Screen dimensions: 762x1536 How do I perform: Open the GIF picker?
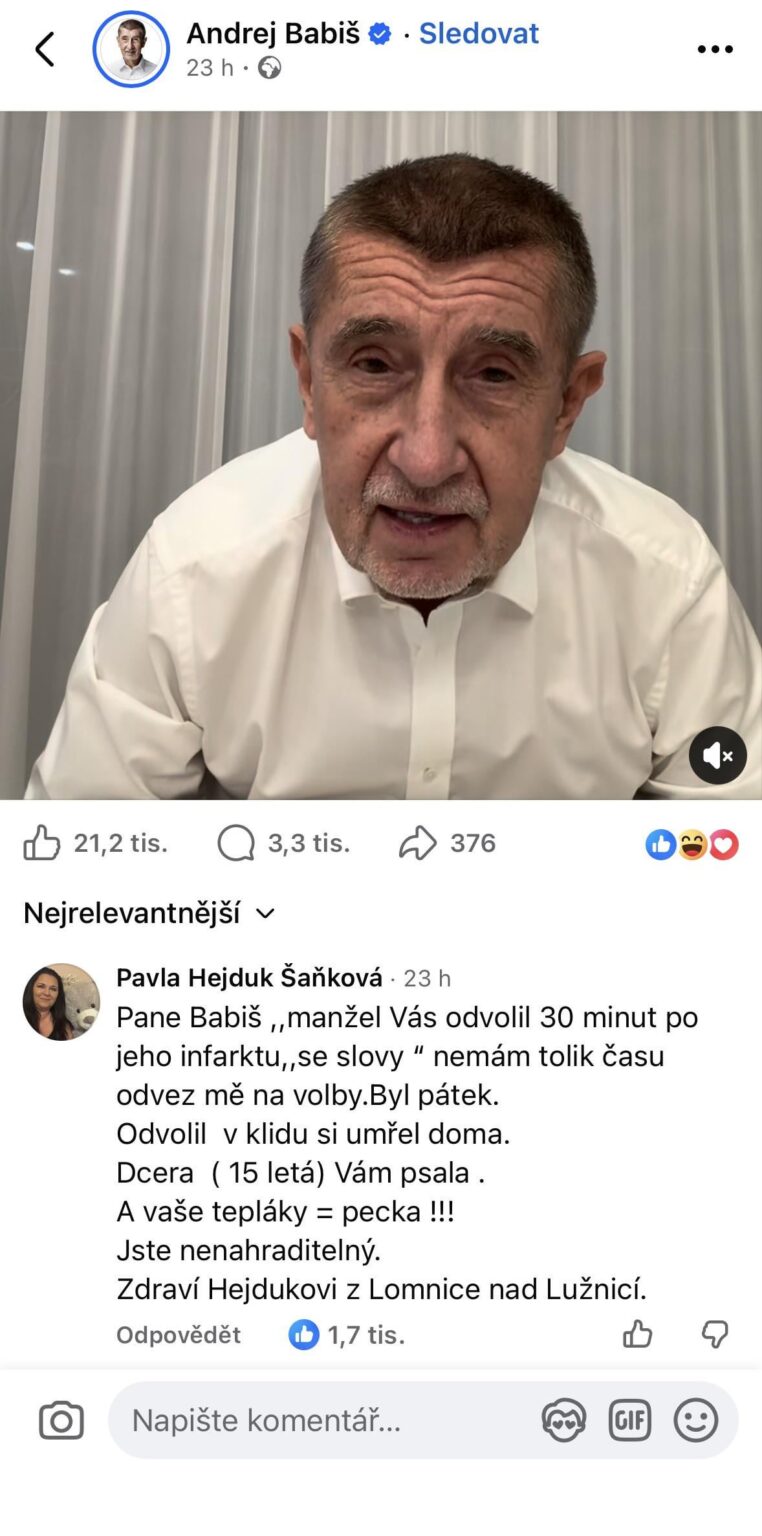[629, 1421]
